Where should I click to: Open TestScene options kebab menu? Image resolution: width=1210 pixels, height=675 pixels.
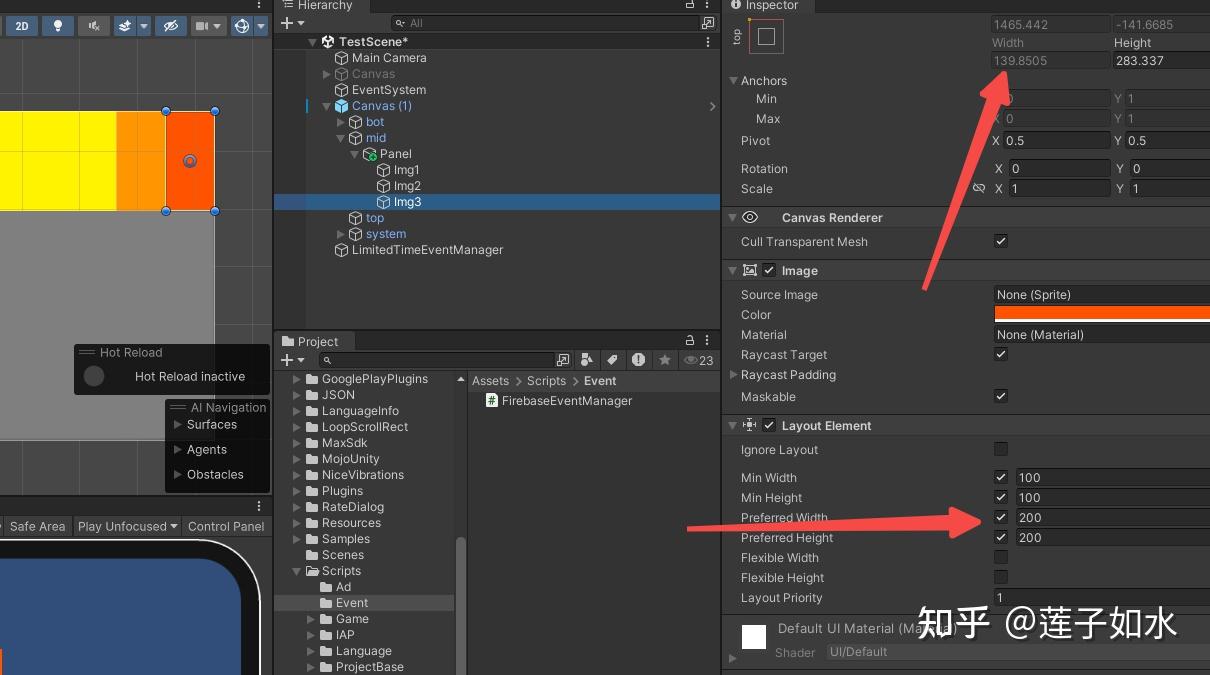click(708, 42)
